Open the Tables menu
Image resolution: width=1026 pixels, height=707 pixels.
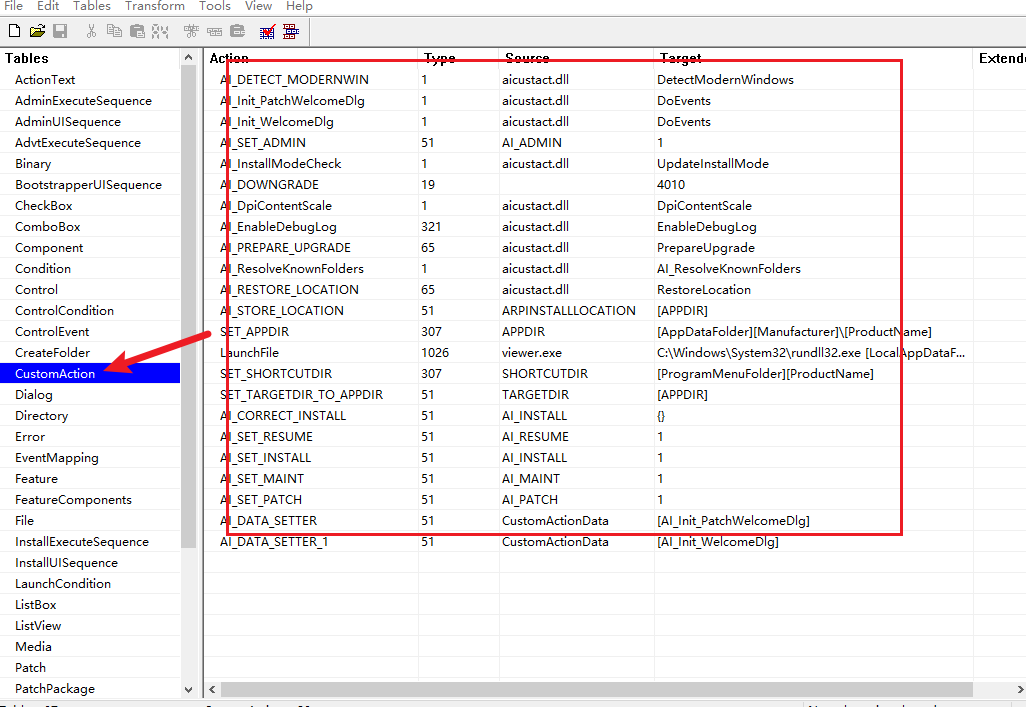(x=92, y=6)
